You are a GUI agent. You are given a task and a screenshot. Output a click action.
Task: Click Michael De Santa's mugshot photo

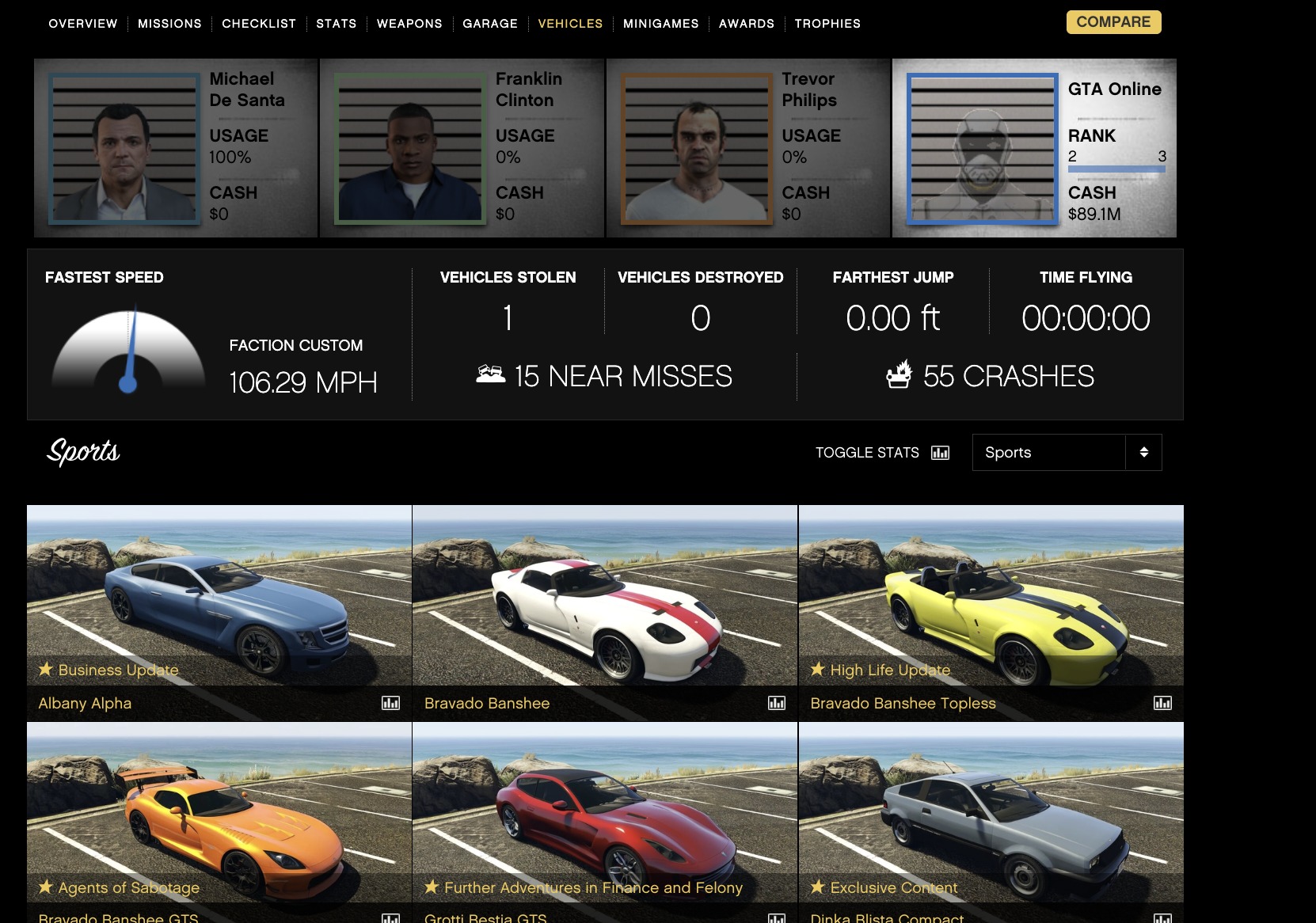[124, 148]
